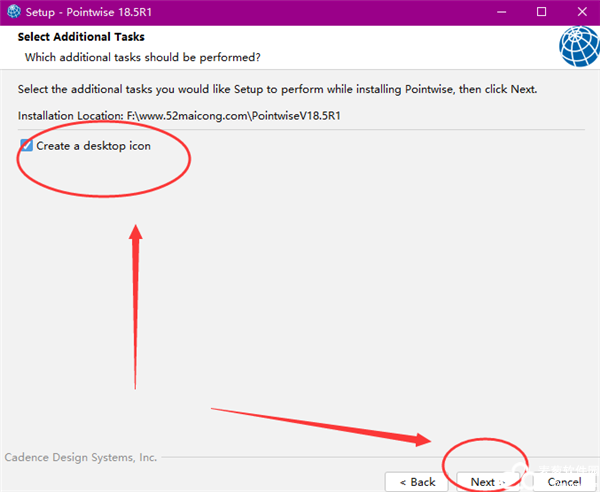Click the 'Which additional tasks should be performed?' text
This screenshot has width=600, height=492.
[142, 57]
